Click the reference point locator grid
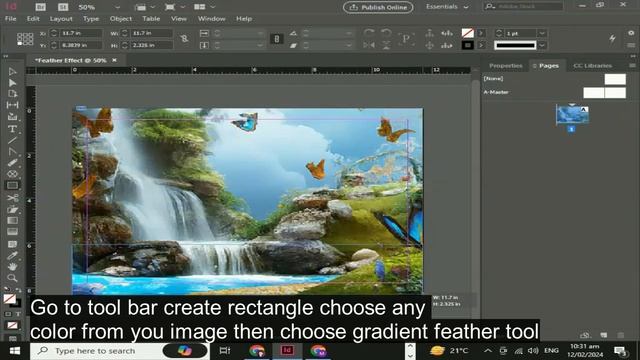 pyautogui.click(x=25, y=39)
